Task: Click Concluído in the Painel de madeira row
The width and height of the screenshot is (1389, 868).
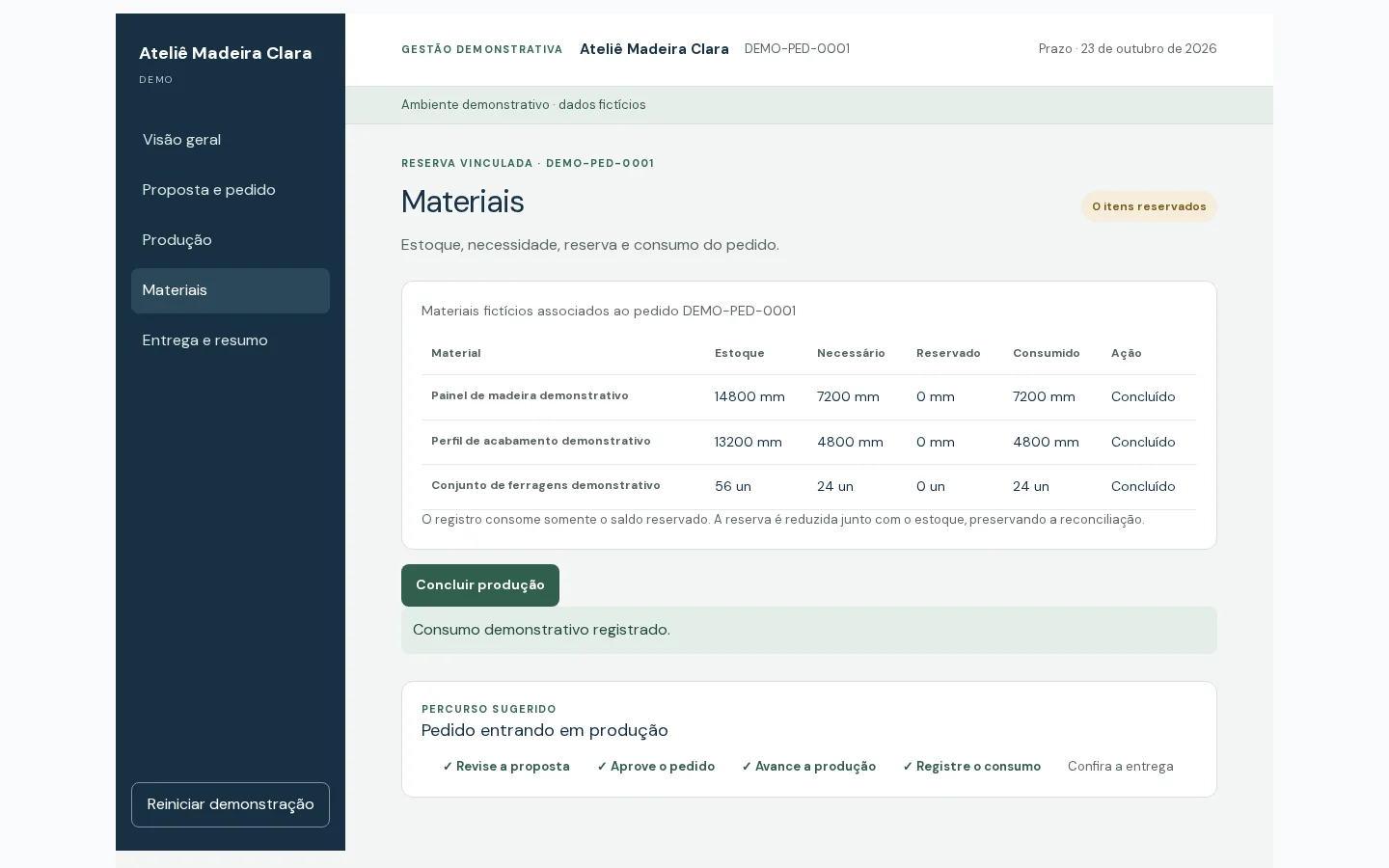Action: [x=1143, y=397]
